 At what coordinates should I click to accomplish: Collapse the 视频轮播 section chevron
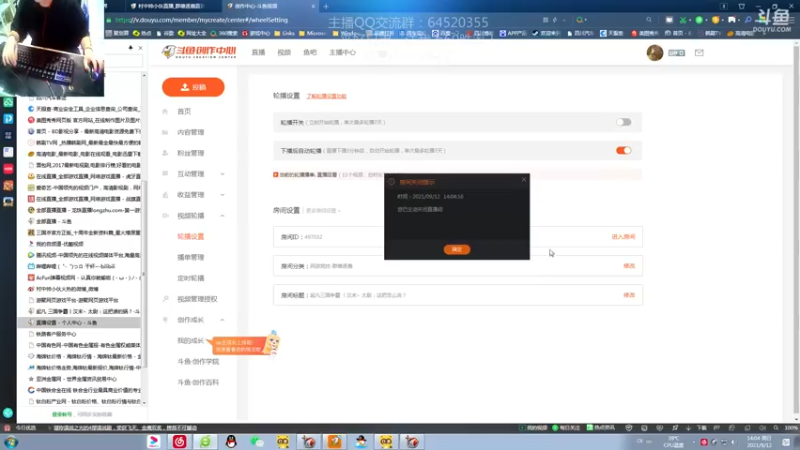[222, 216]
